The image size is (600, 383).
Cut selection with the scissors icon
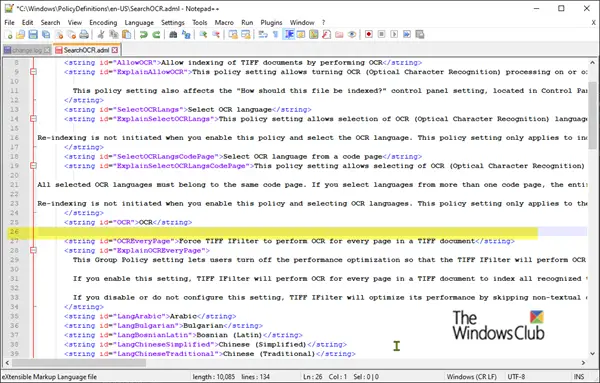point(101,34)
